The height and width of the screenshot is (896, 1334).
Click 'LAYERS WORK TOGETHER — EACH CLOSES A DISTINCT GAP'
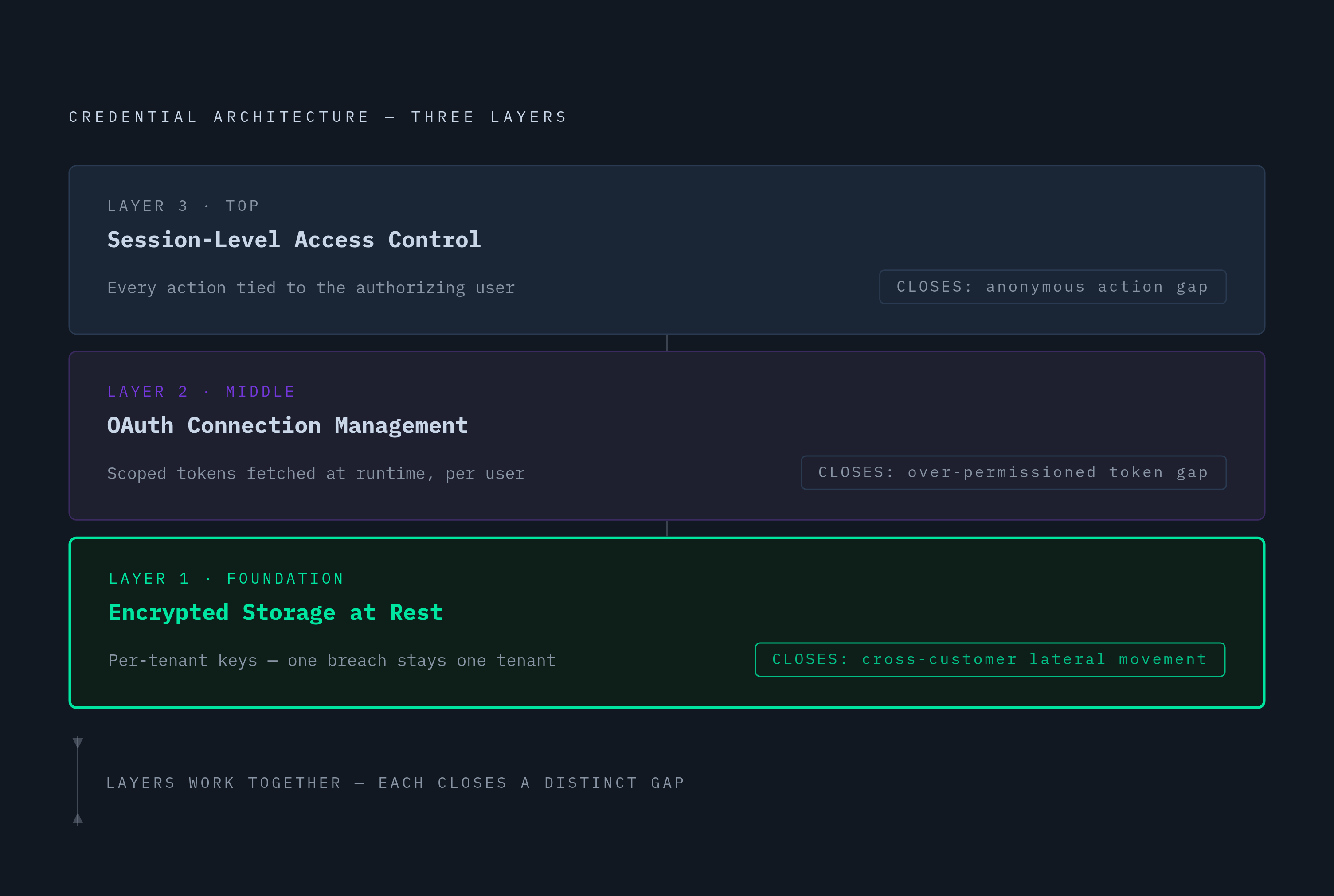(x=395, y=782)
